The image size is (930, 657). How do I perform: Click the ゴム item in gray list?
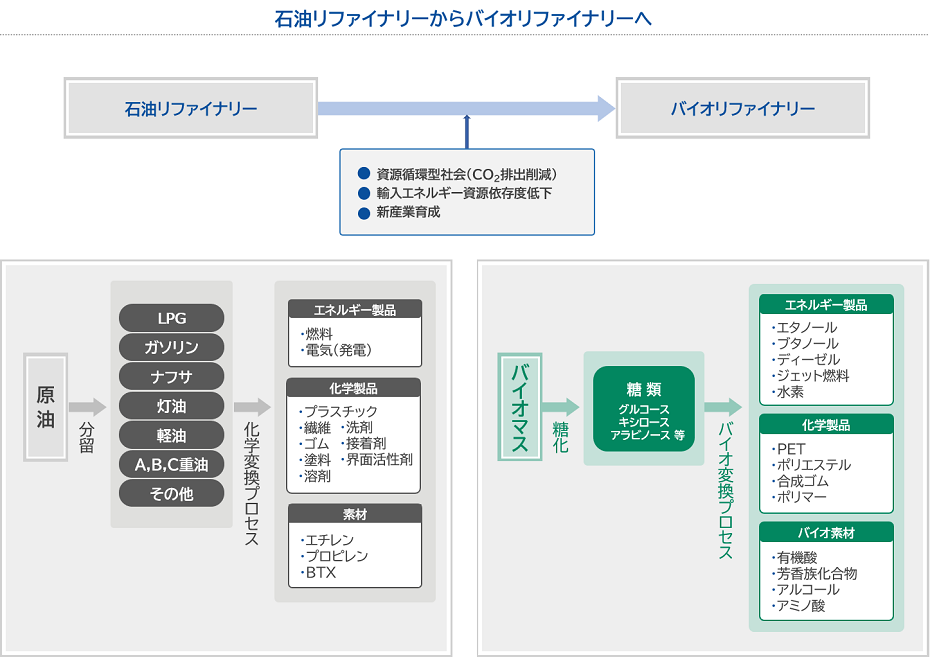click(314, 444)
